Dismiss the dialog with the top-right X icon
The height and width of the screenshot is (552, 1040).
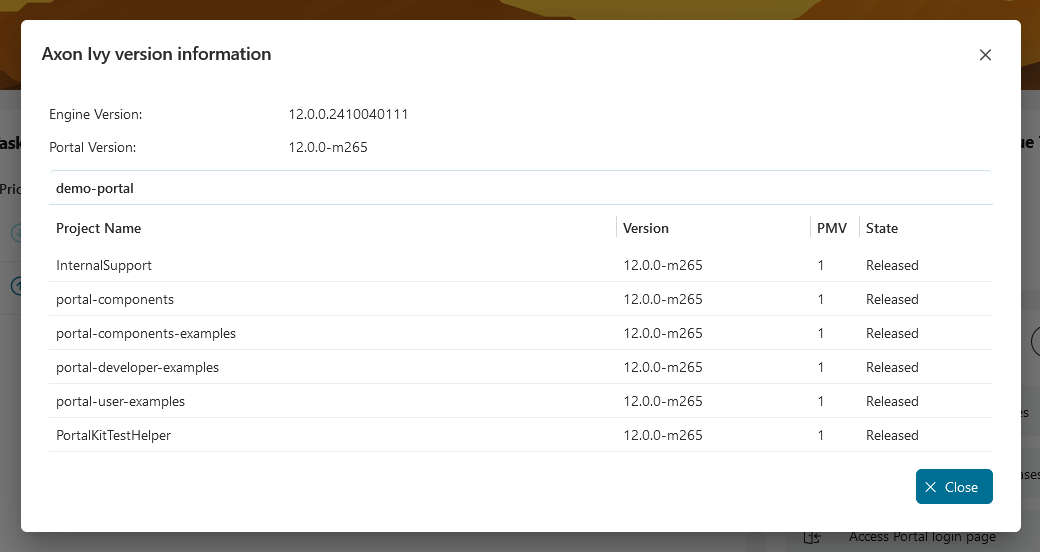985,55
